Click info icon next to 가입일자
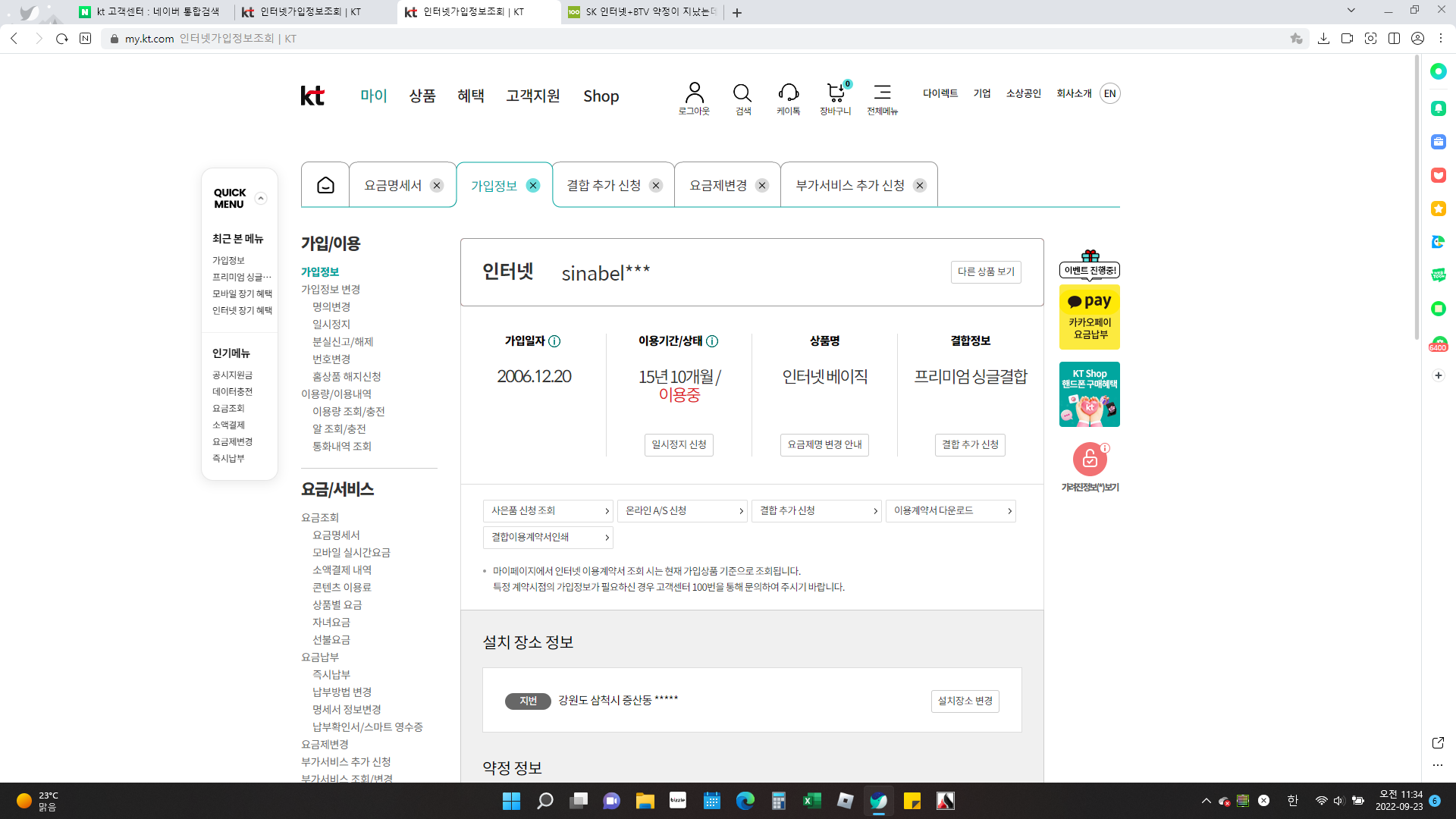The width and height of the screenshot is (1456, 819). pos(554,341)
